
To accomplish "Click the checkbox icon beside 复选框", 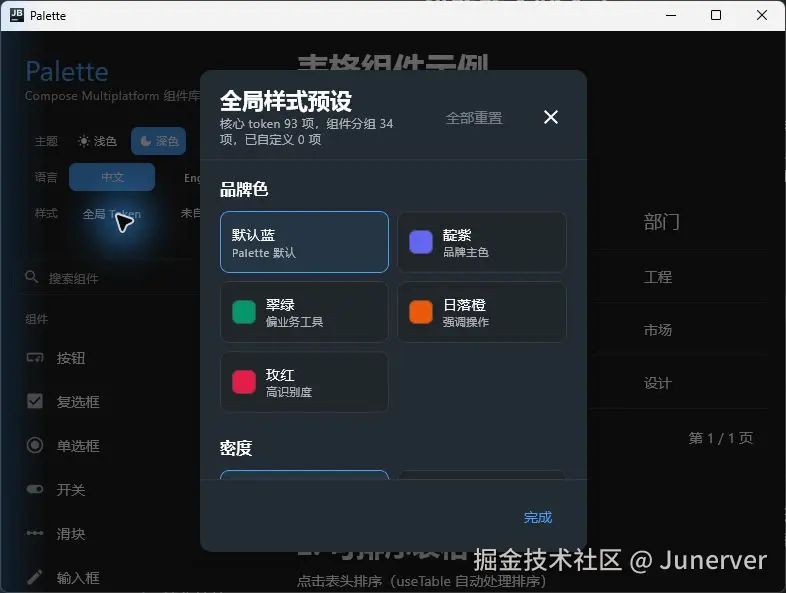I will coord(35,401).
